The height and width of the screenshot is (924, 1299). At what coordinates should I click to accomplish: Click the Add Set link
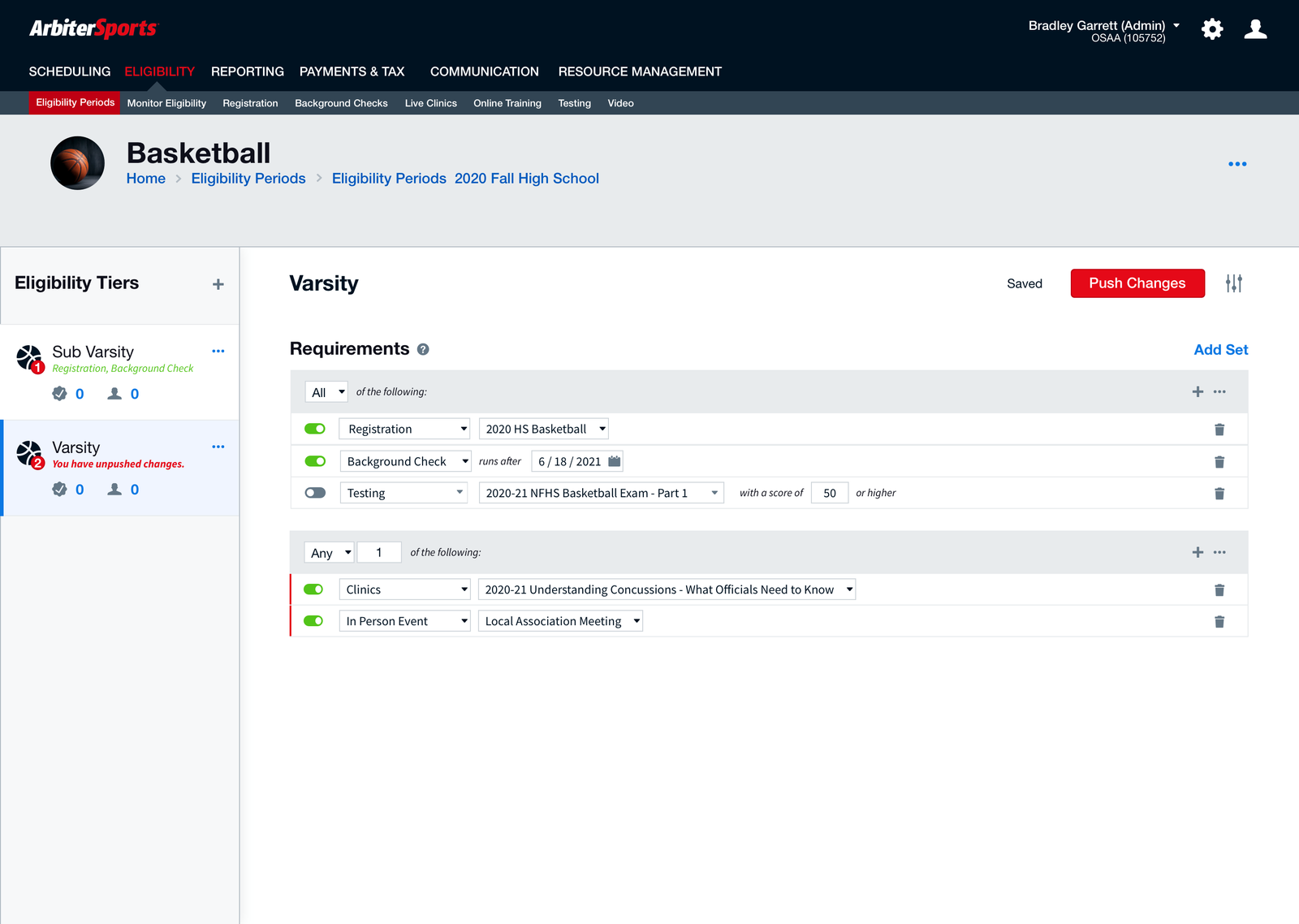[x=1221, y=350]
